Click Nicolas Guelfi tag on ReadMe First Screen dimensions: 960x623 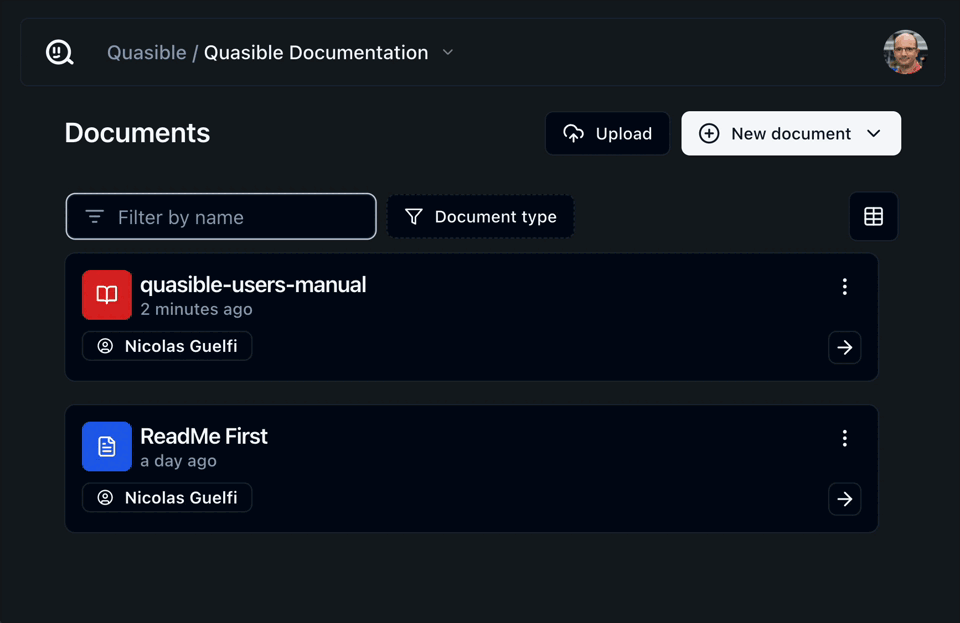(x=167, y=498)
